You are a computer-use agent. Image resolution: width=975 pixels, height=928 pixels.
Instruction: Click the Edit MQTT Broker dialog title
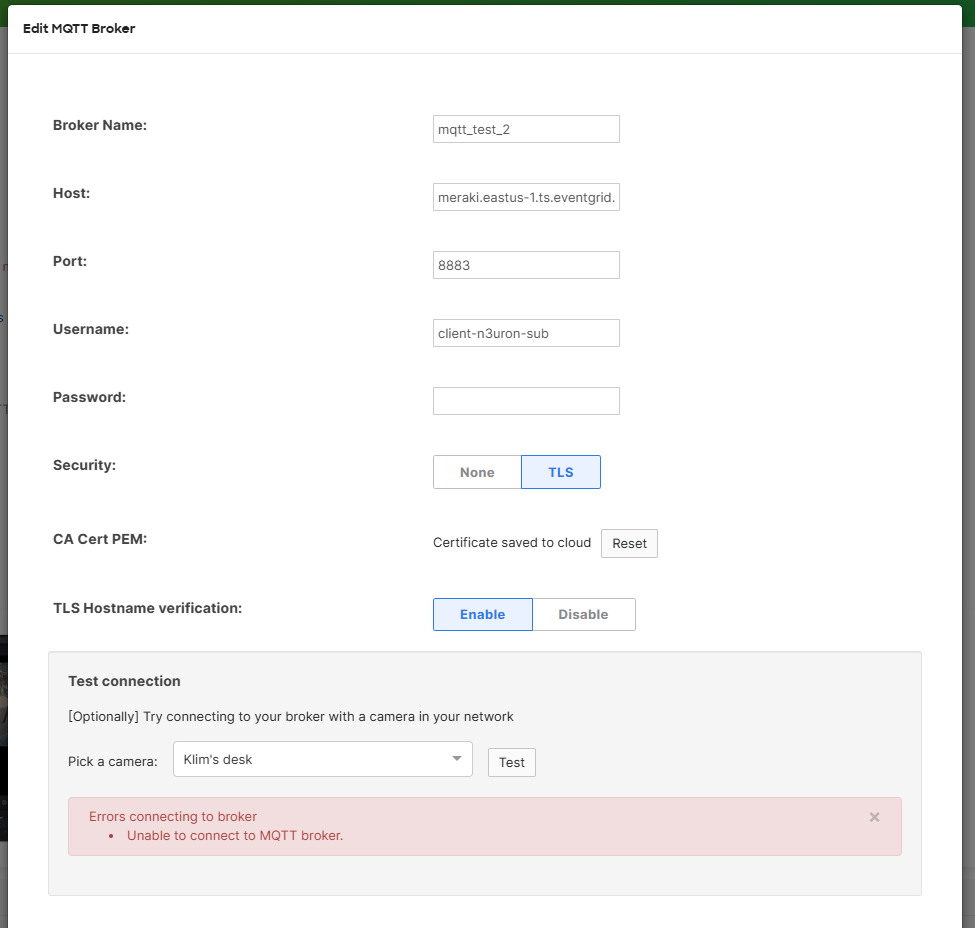(79, 29)
